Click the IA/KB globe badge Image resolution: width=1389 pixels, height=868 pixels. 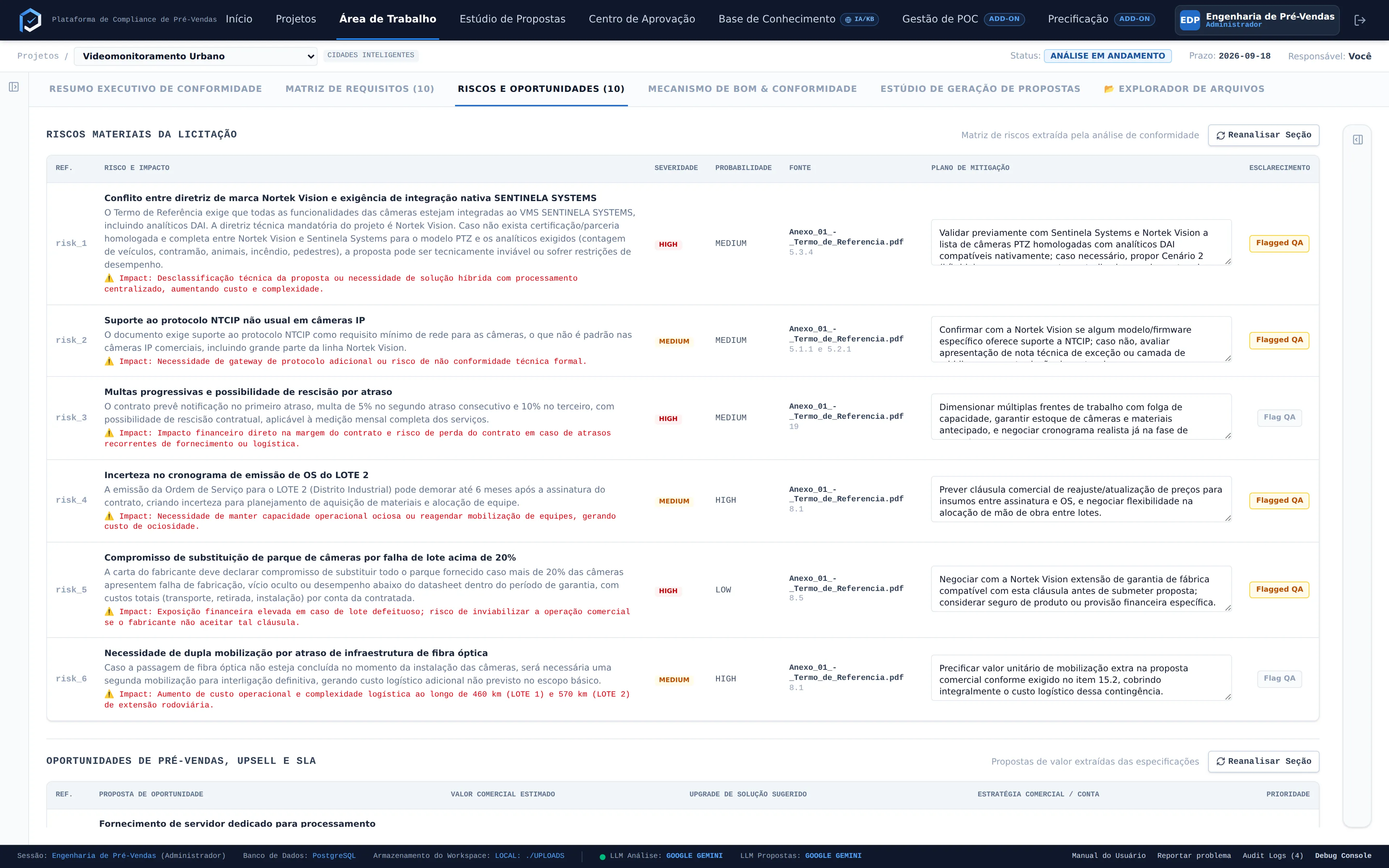click(859, 20)
